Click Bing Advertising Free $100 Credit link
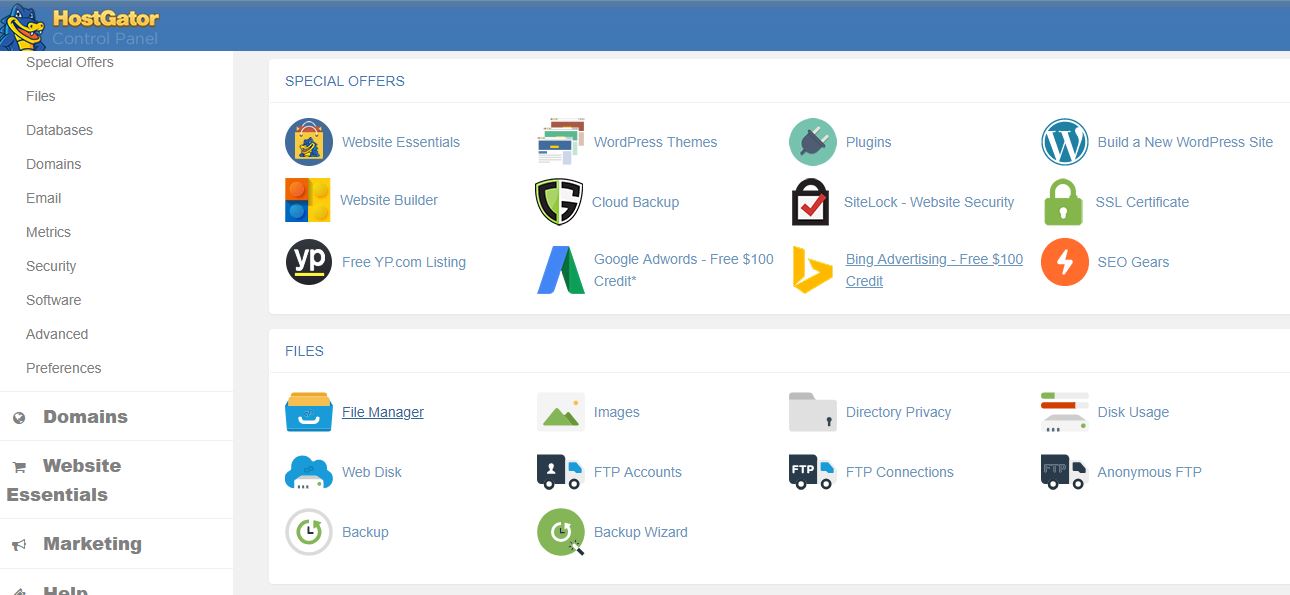Image resolution: width=1290 pixels, height=595 pixels. click(x=935, y=270)
